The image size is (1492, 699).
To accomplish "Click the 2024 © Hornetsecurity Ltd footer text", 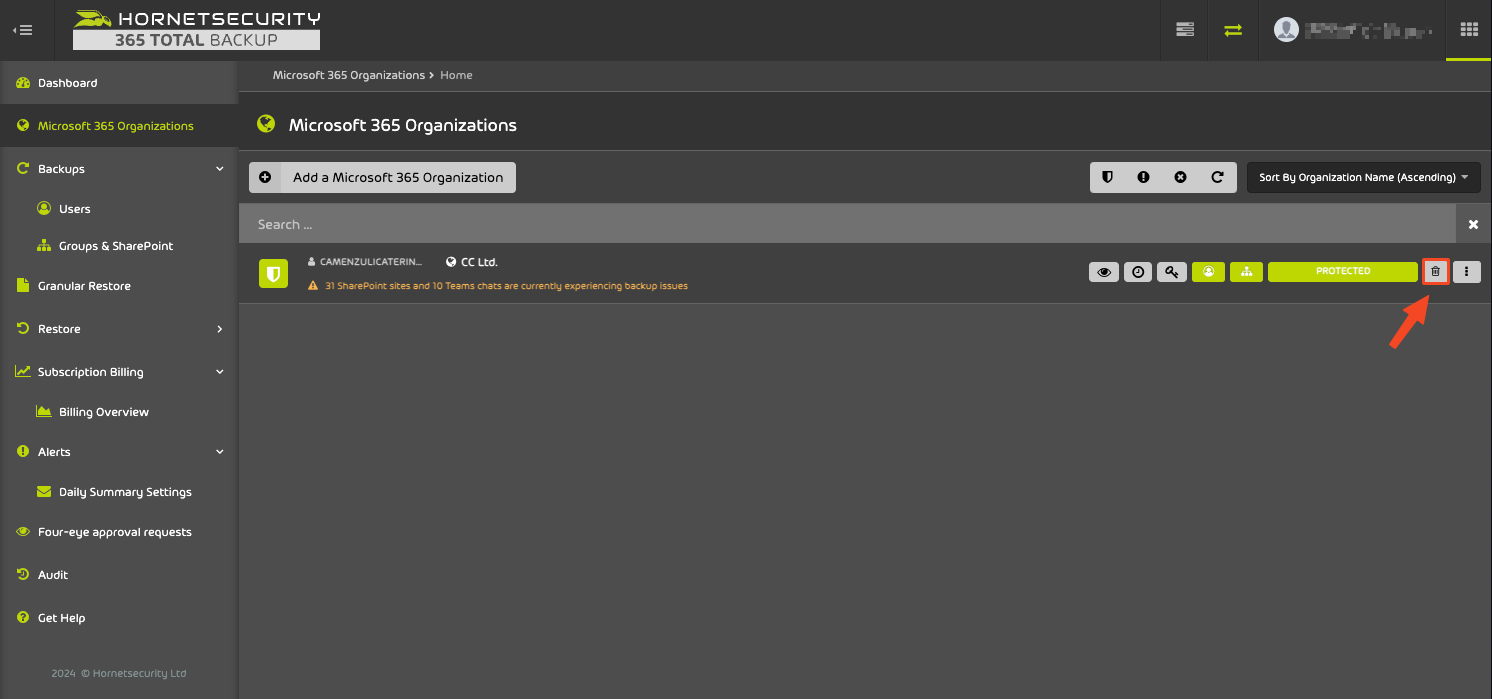I will tap(119, 673).
